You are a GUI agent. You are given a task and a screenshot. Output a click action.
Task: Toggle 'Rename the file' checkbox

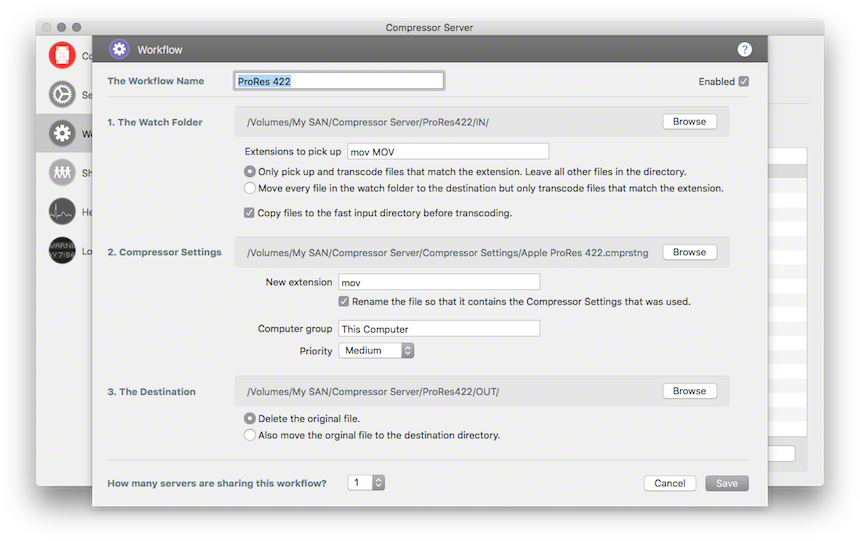pyautogui.click(x=343, y=301)
